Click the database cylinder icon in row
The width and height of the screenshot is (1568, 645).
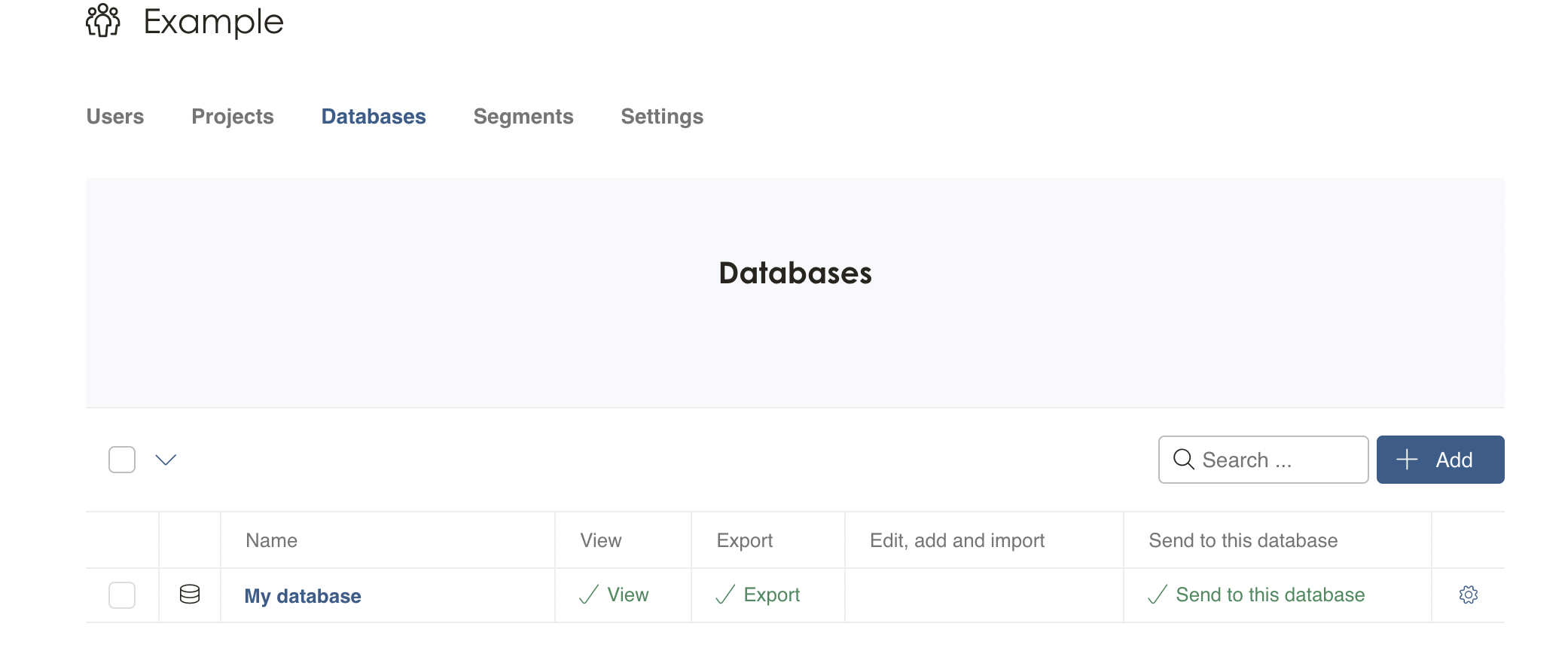click(190, 595)
